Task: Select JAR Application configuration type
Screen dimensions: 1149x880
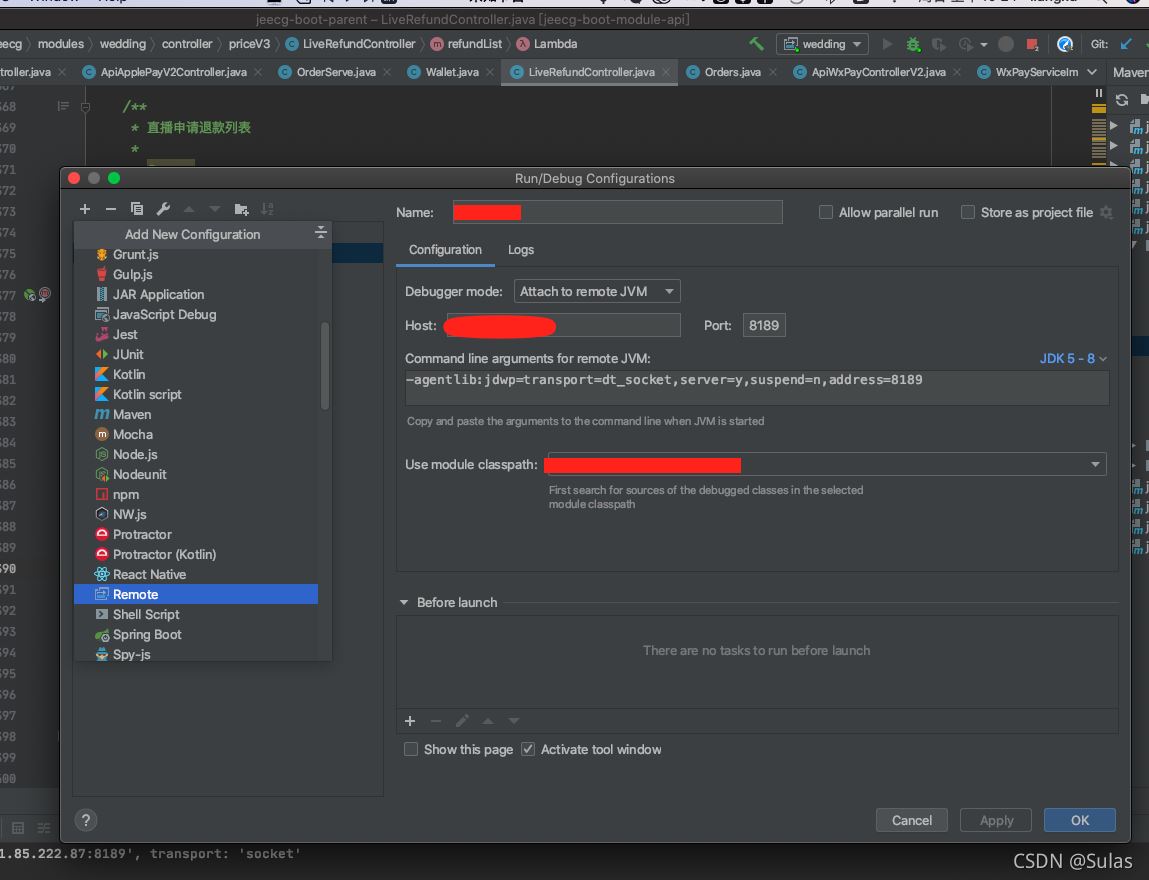Action: tap(196, 295)
